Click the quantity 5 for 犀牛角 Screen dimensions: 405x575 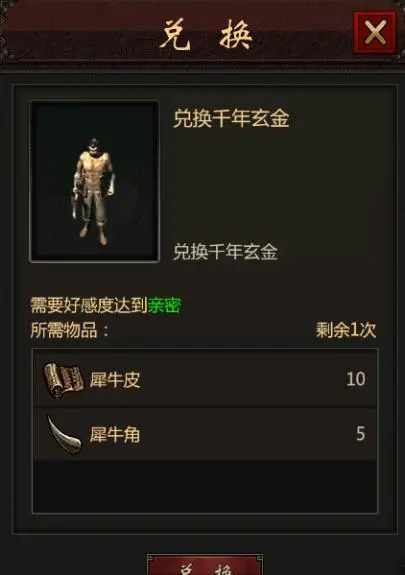pyautogui.click(x=361, y=433)
